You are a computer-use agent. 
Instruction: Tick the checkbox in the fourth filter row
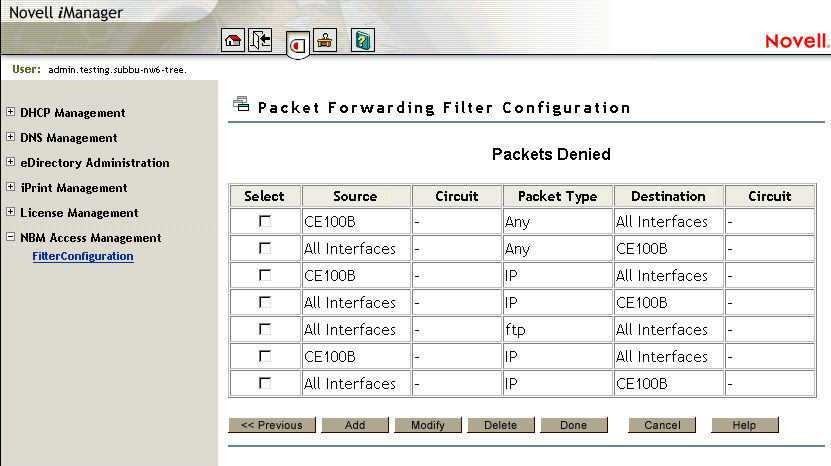(265, 302)
